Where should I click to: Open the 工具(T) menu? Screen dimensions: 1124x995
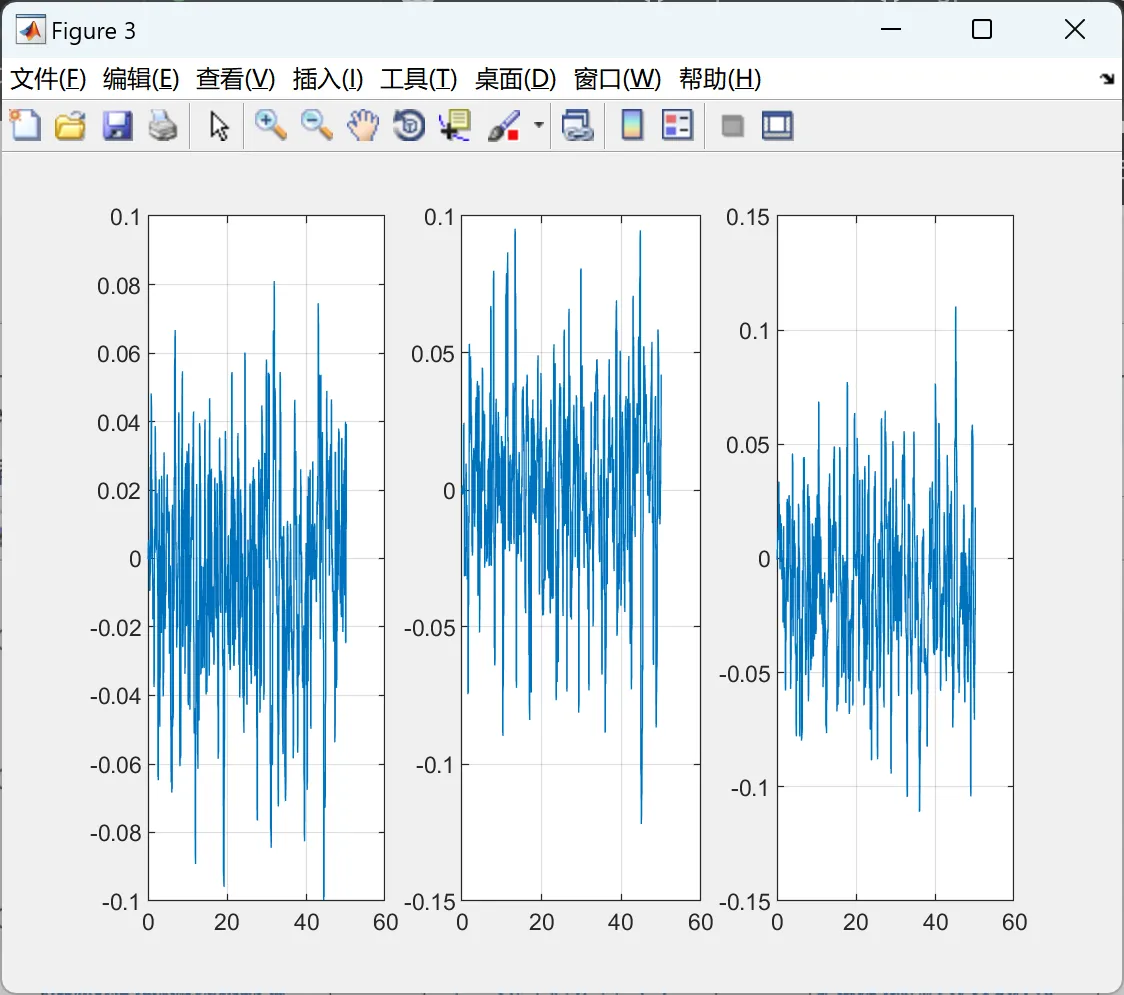pos(419,79)
